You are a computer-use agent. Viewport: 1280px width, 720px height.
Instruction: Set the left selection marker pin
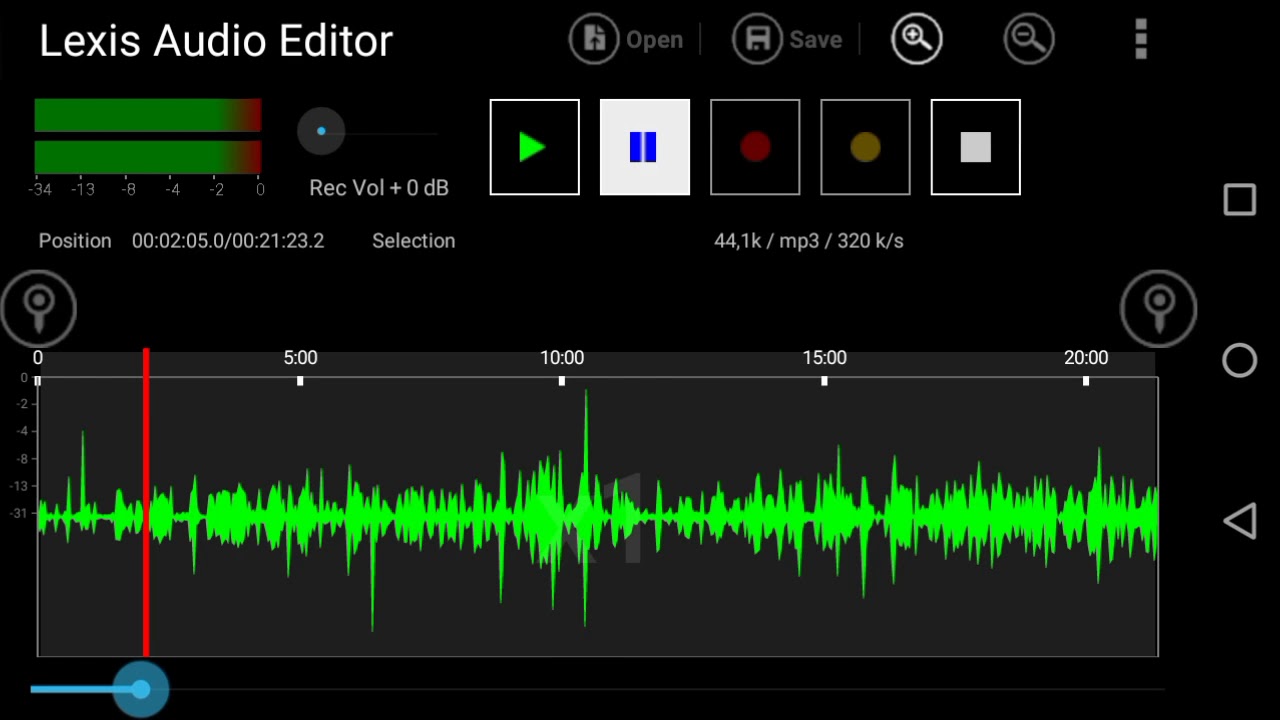coord(39,308)
